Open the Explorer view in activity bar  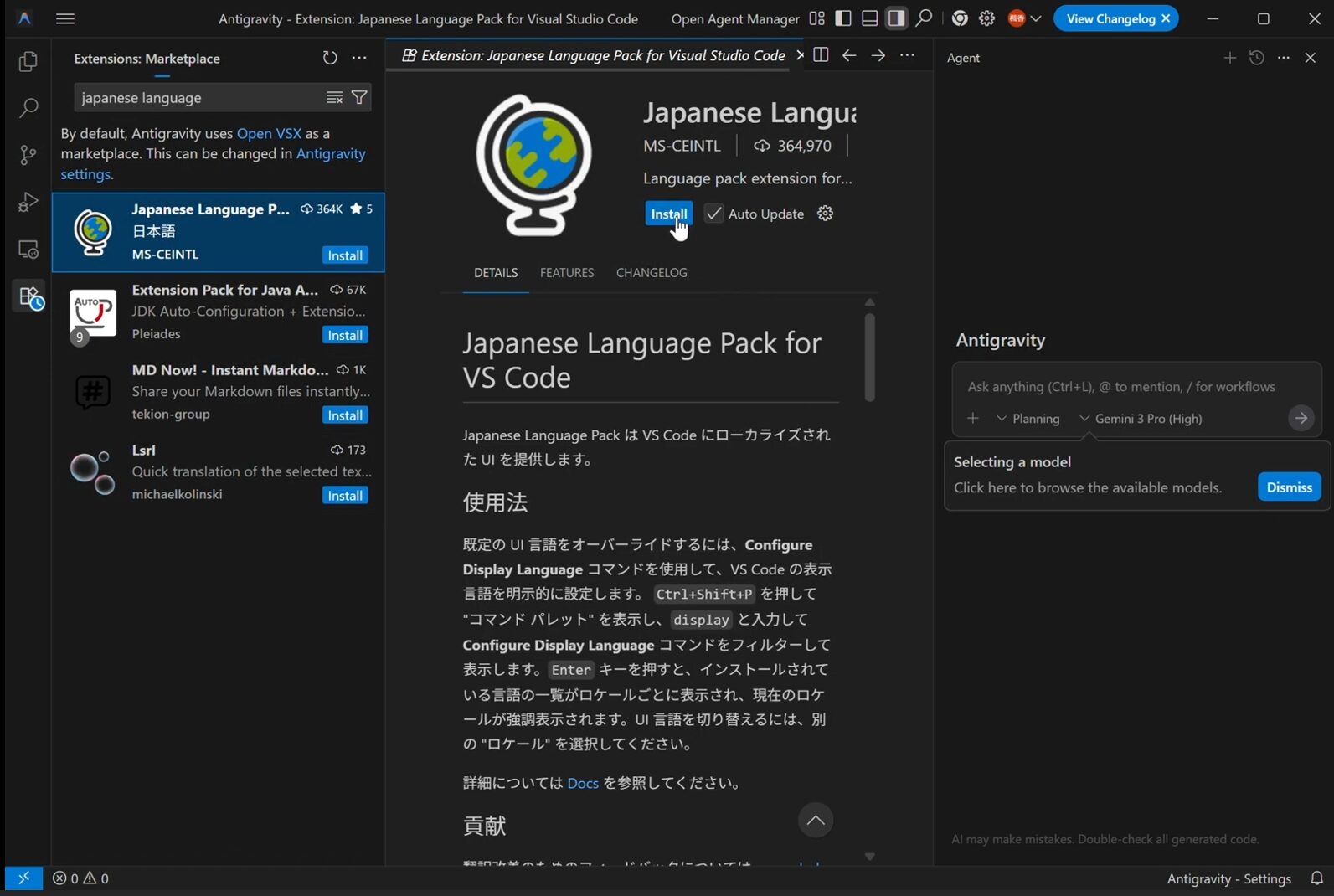28,62
